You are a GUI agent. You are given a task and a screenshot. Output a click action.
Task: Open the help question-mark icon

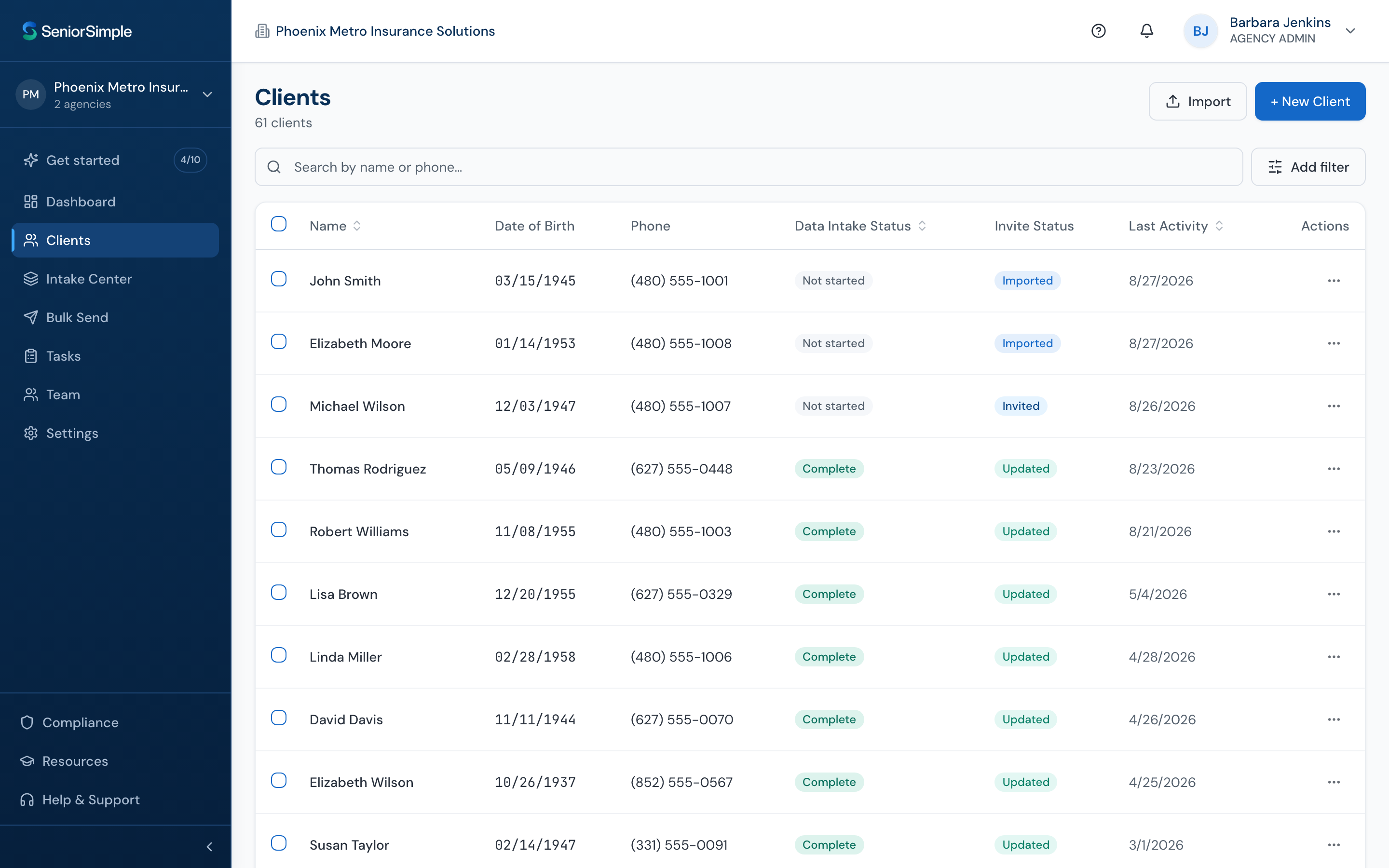click(1098, 31)
